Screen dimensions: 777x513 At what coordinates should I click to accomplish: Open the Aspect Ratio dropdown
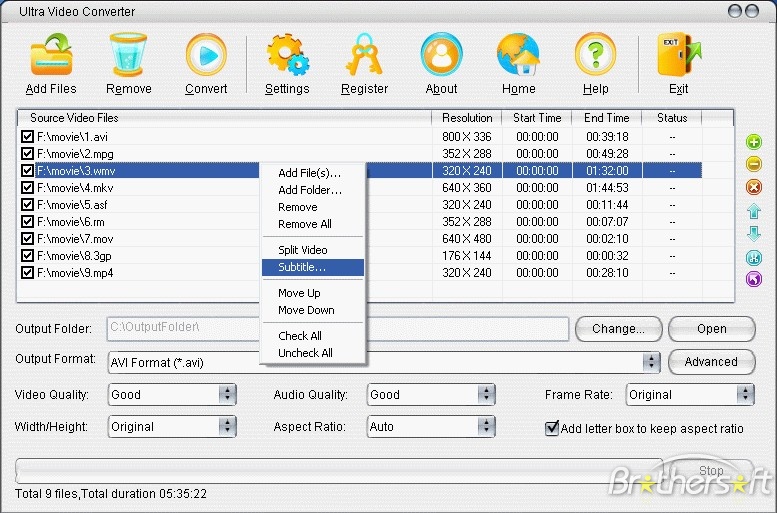pos(431,427)
